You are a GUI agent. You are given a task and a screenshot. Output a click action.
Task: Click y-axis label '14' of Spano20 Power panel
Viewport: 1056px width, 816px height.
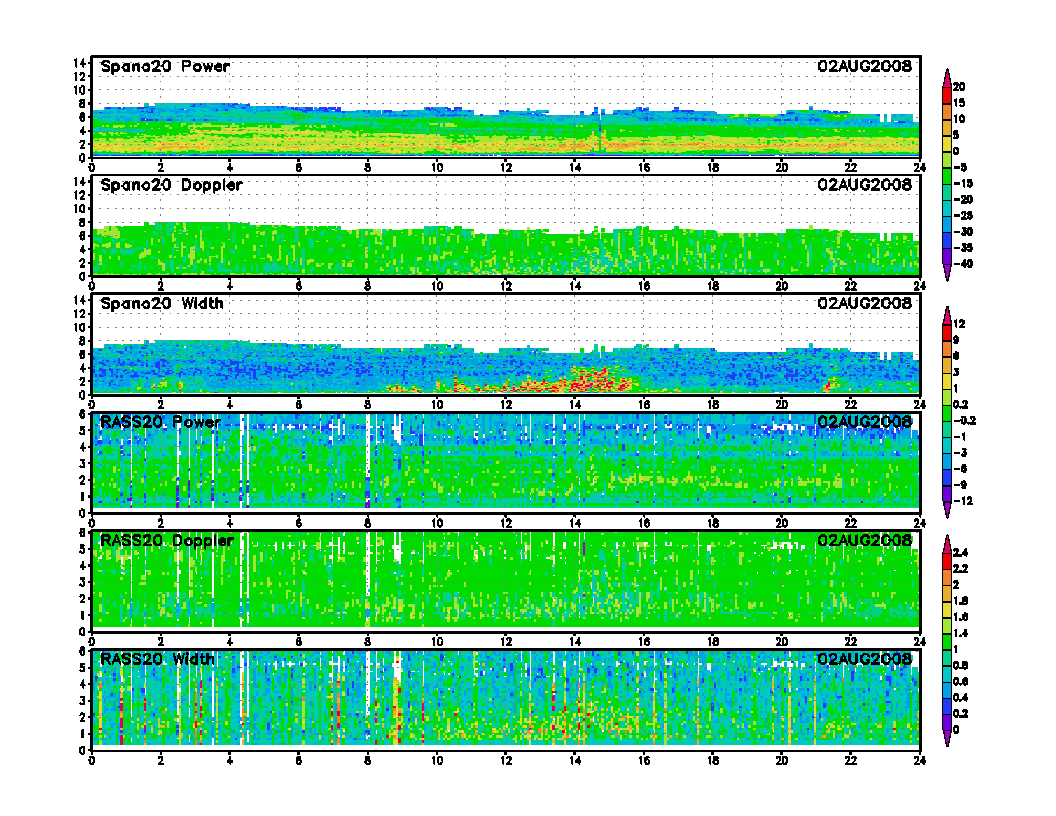click(80, 63)
